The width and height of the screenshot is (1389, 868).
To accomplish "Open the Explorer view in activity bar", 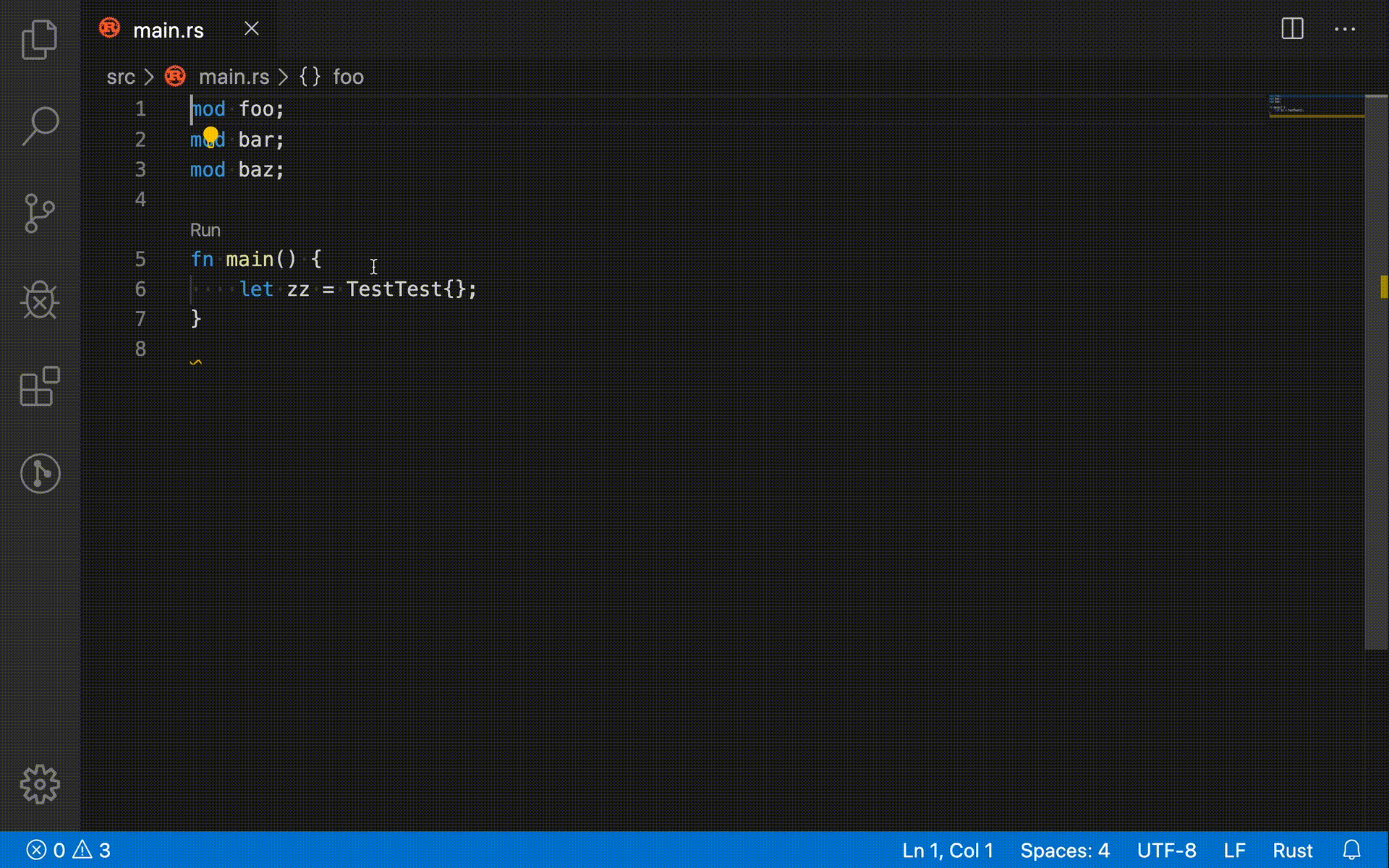I will [x=40, y=39].
